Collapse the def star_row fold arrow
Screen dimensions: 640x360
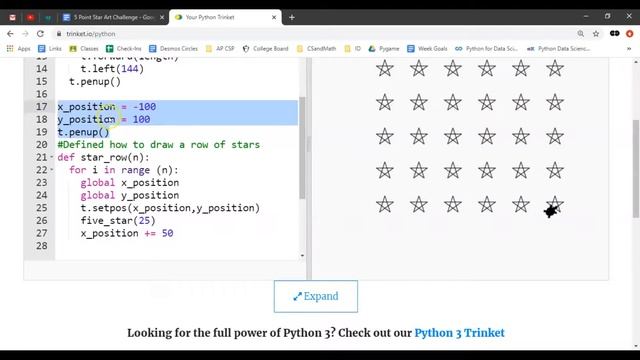[52, 157]
